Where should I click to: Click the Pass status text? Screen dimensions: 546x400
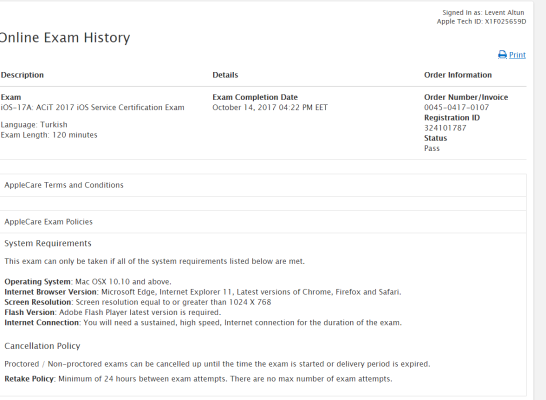click(x=432, y=148)
